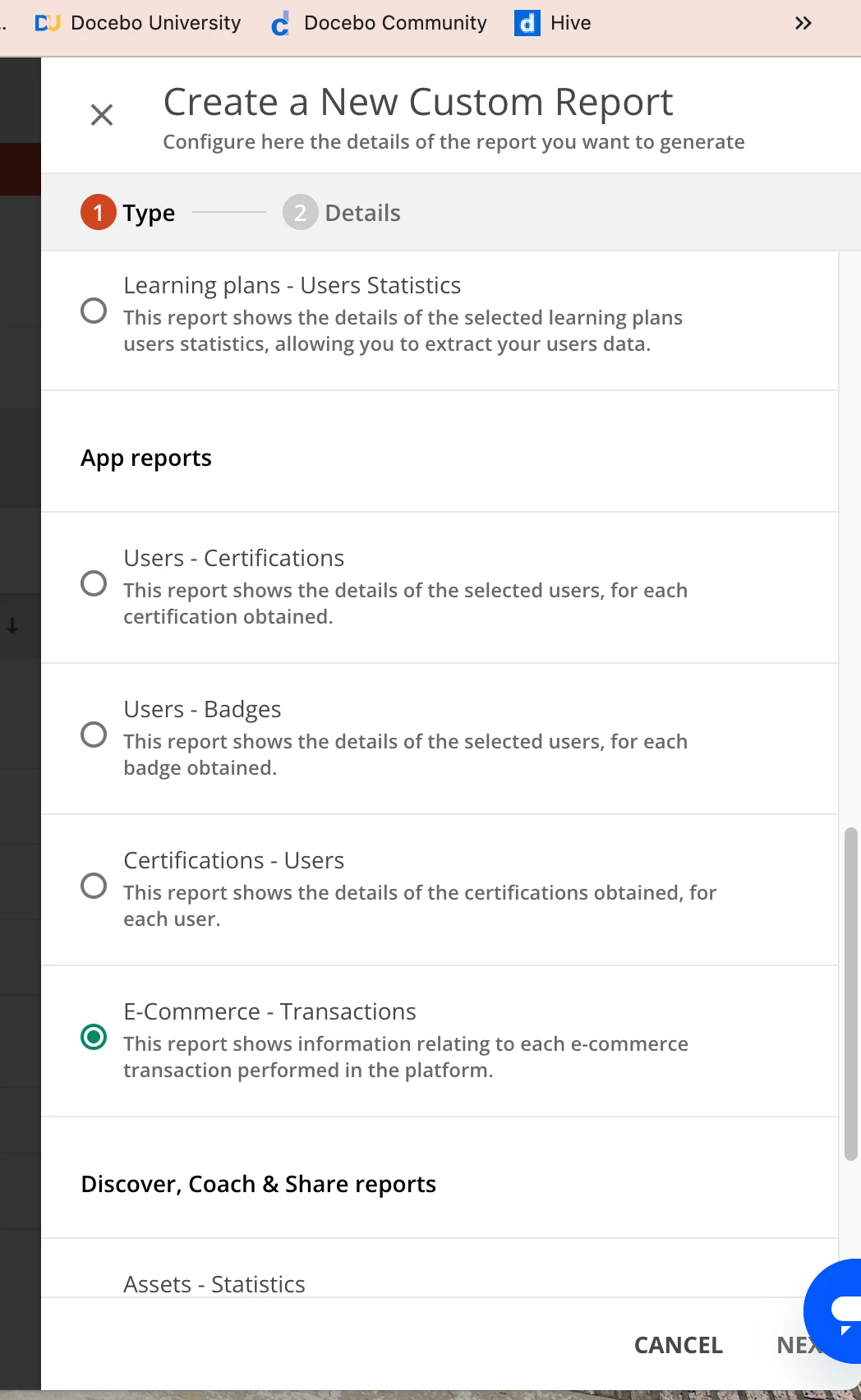Switch to the Details step label
This screenshot has height=1400, width=861.
pyautogui.click(x=362, y=213)
